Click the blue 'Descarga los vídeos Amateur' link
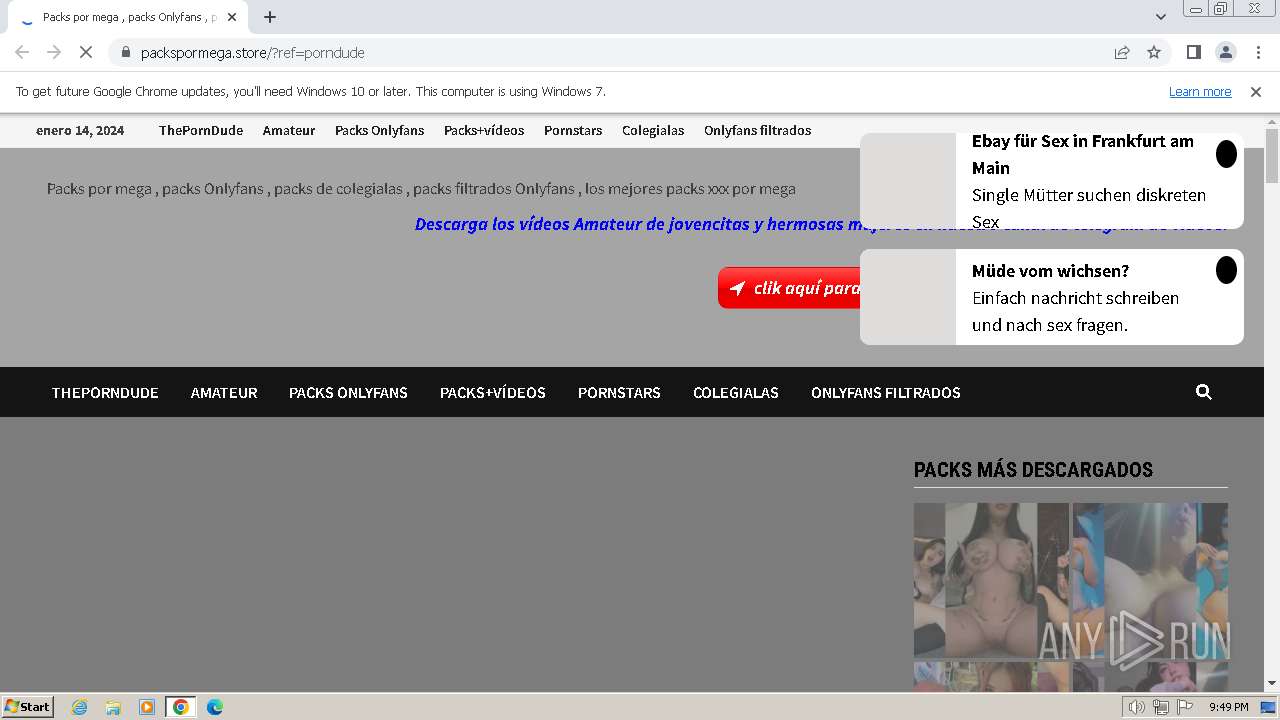Viewport: 1280px width, 720px height. [x=637, y=224]
